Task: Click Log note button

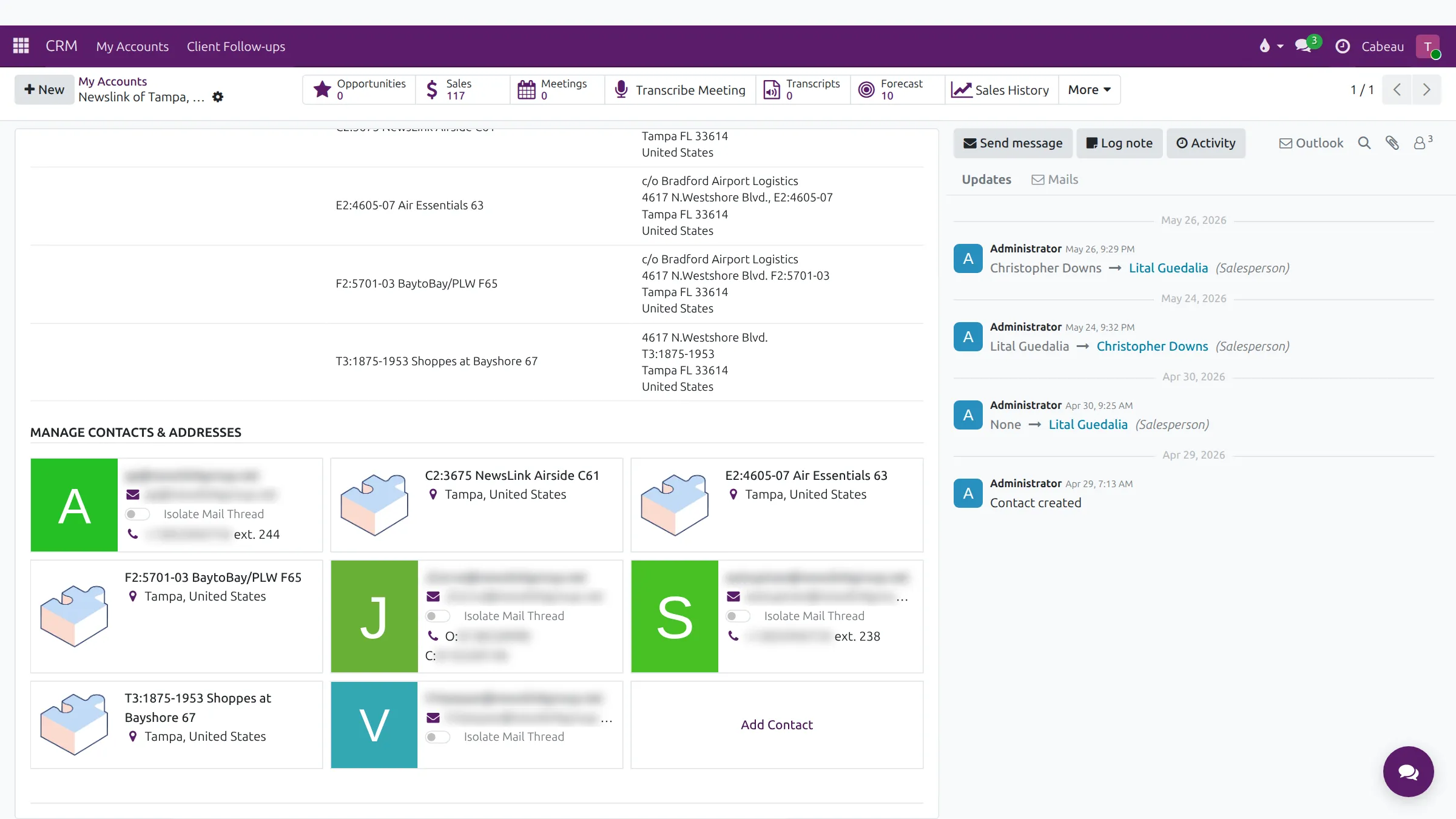Action: click(1119, 143)
